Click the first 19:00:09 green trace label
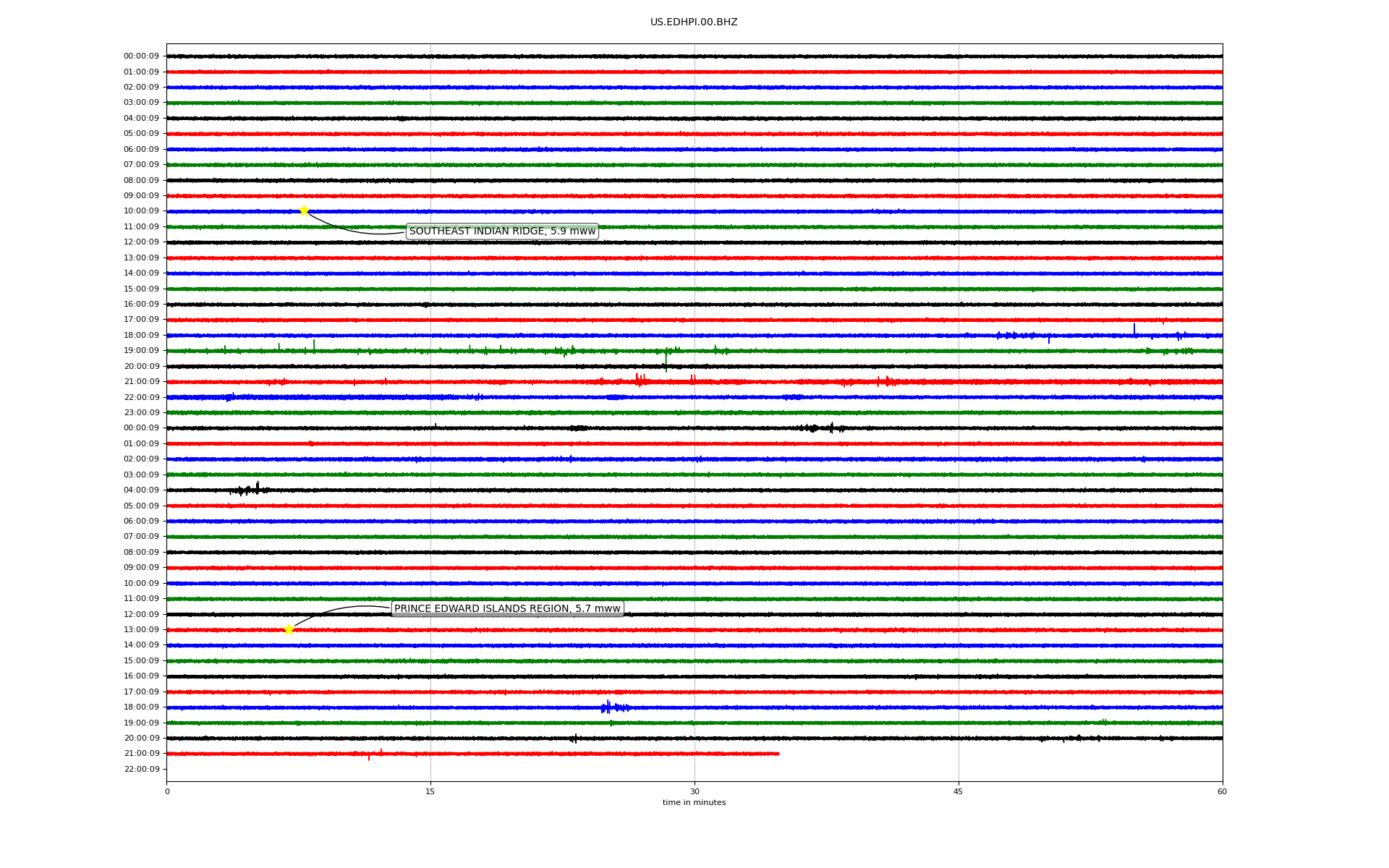The width and height of the screenshot is (1389, 868). click(x=141, y=350)
